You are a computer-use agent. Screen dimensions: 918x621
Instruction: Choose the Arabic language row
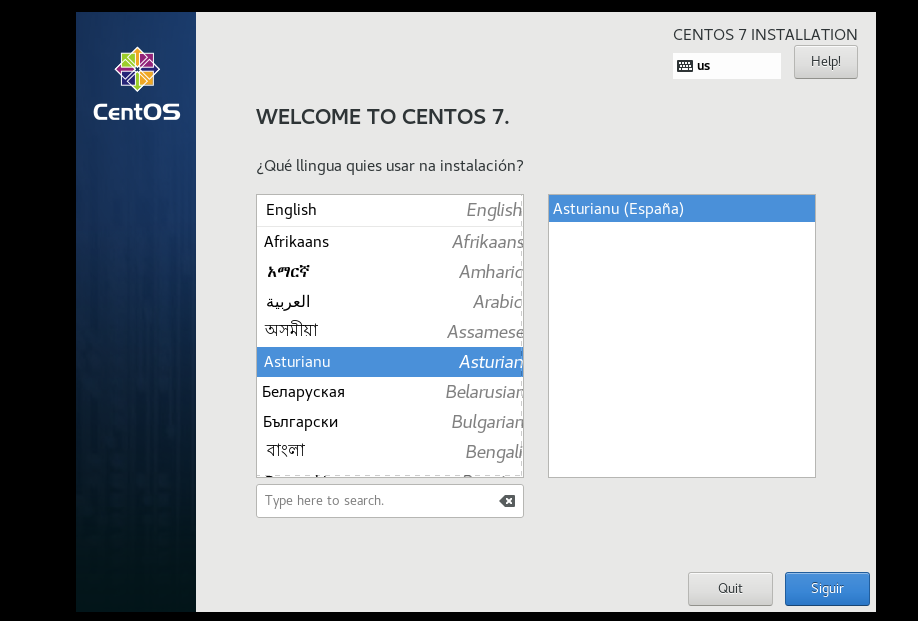[390, 302]
